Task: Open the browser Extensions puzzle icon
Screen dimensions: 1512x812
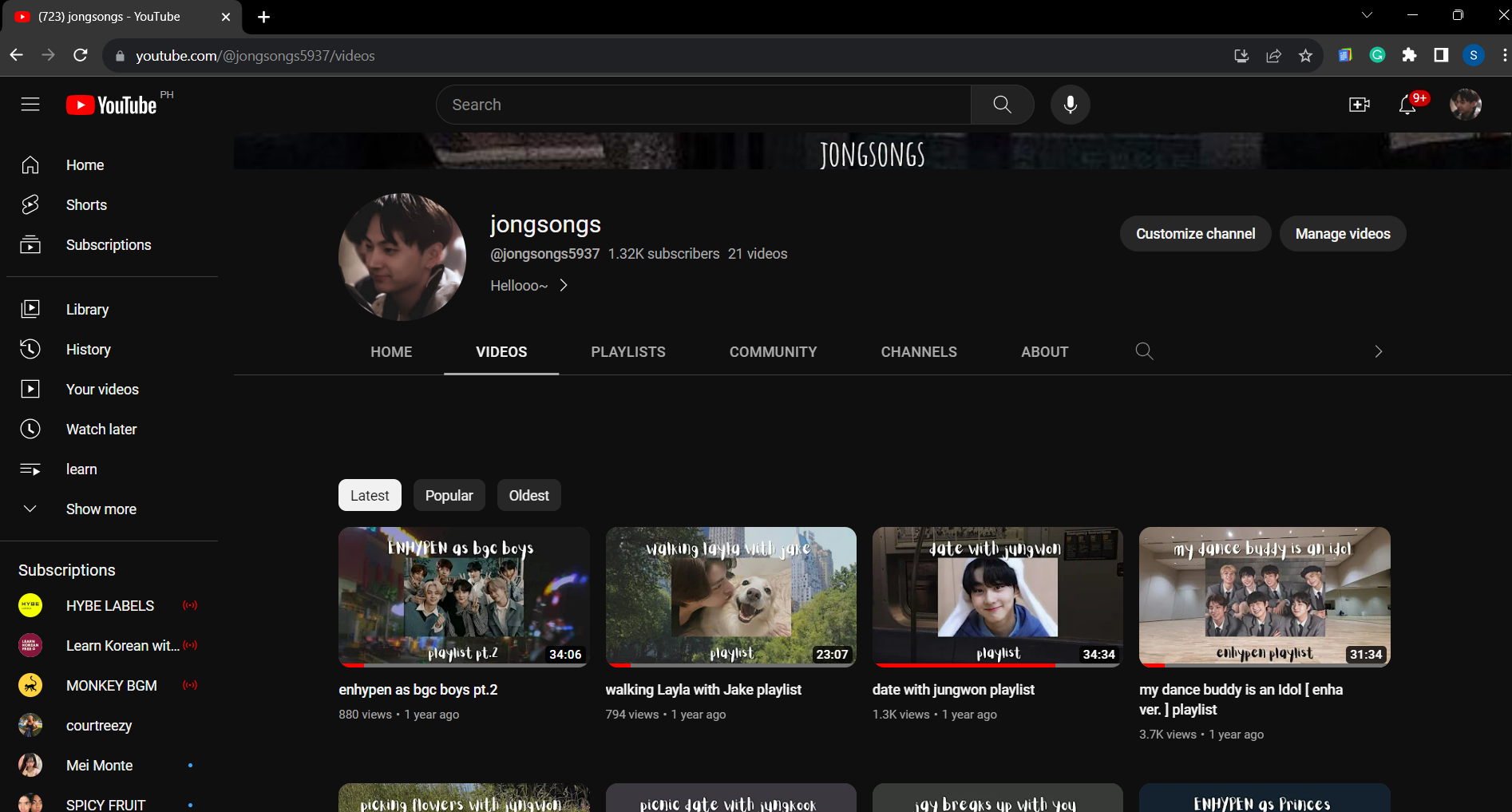Action: pyautogui.click(x=1409, y=55)
